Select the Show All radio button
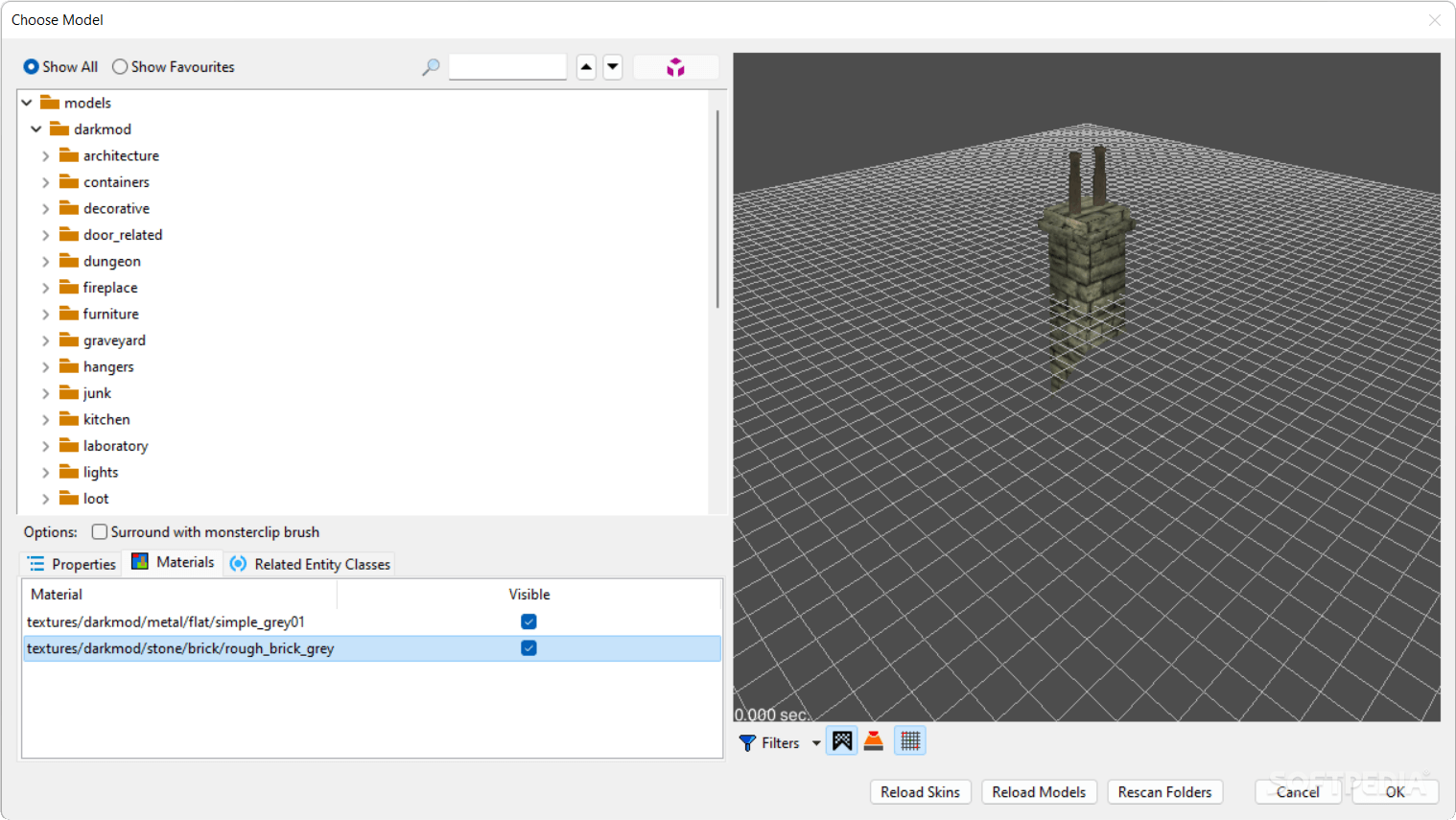Viewport: 1456px width, 820px height. coord(31,66)
